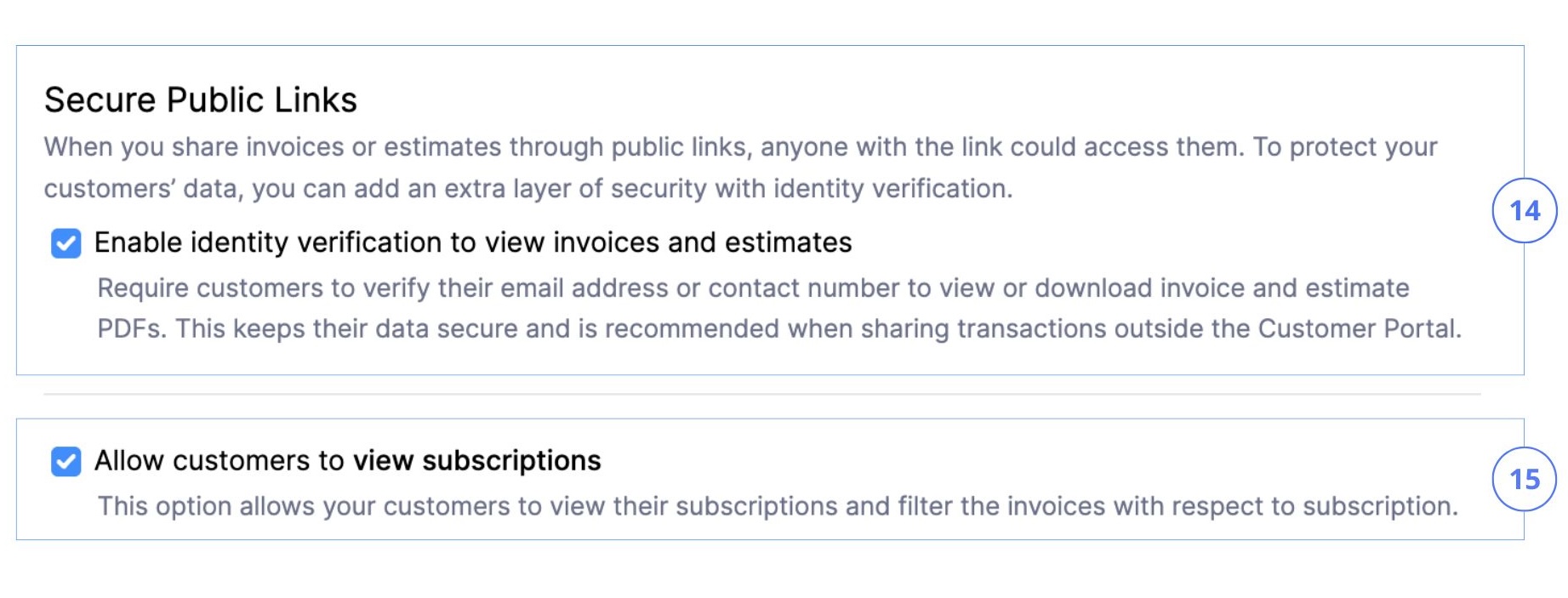
Task: Click the Enable identity verification label text
Action: coord(472,243)
